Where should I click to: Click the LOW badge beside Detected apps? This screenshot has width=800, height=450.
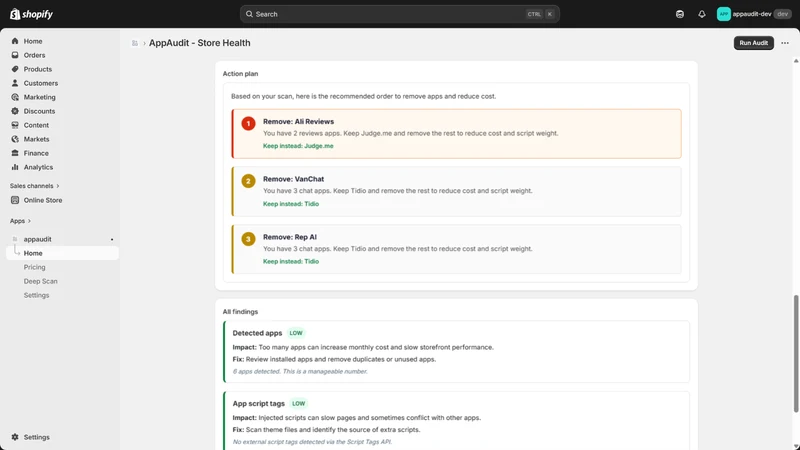(296, 333)
